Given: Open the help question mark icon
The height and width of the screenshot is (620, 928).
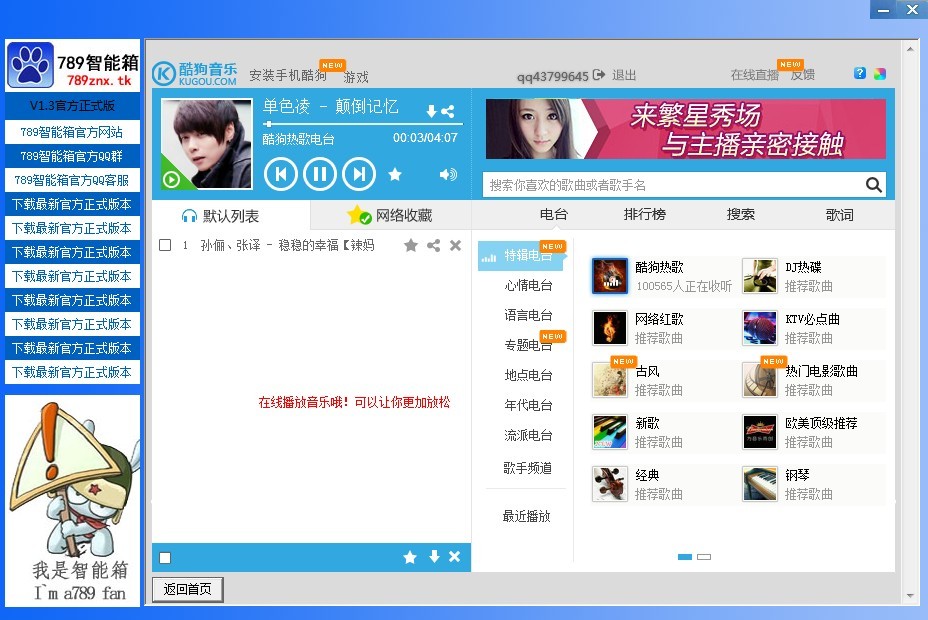Looking at the screenshot, I should (860, 73).
